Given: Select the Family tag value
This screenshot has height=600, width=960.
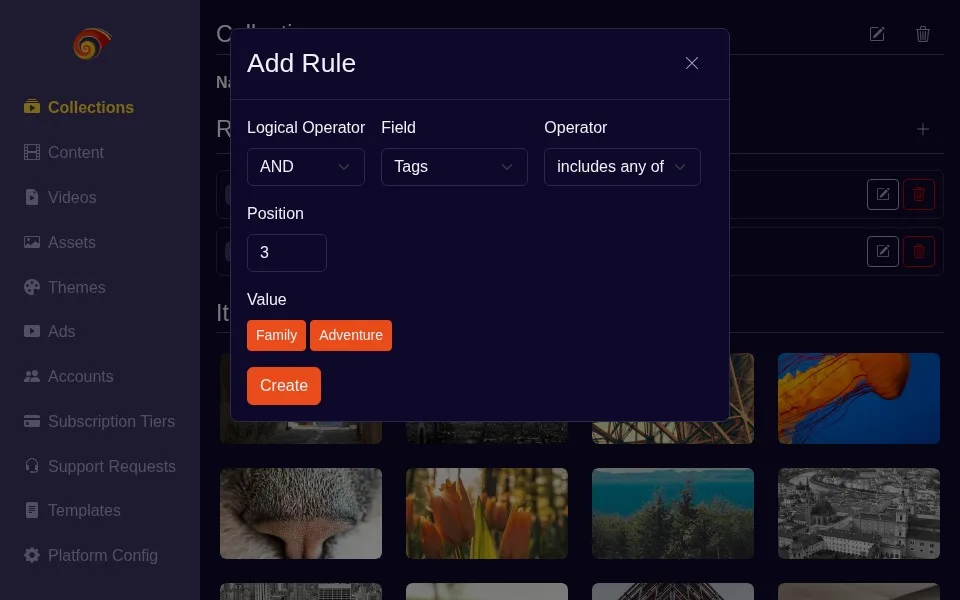Looking at the screenshot, I should (276, 336).
